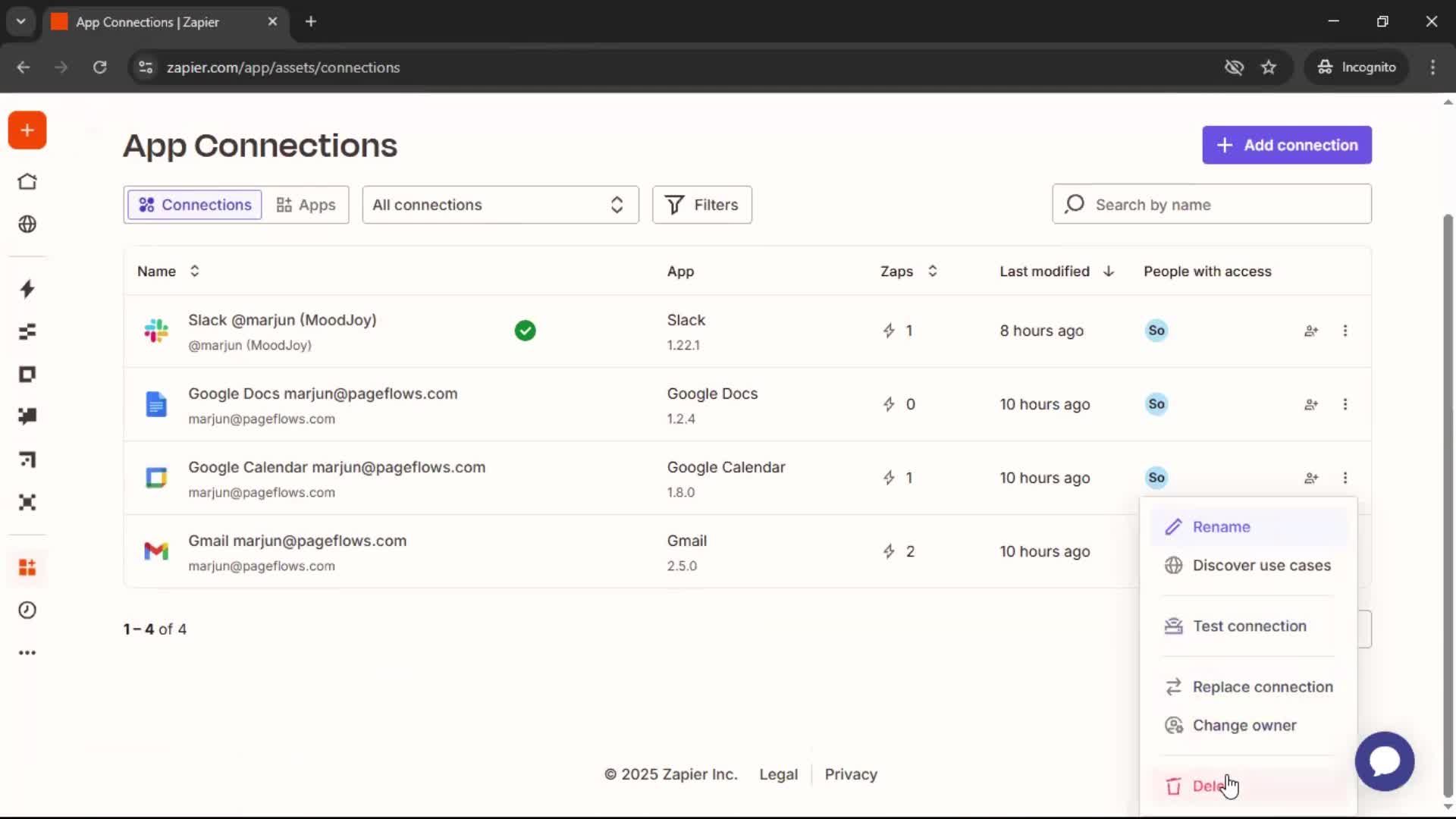1456x819 pixels.
Task: Click the Gmail marjun@pageflows.com connection name
Action: (297, 541)
